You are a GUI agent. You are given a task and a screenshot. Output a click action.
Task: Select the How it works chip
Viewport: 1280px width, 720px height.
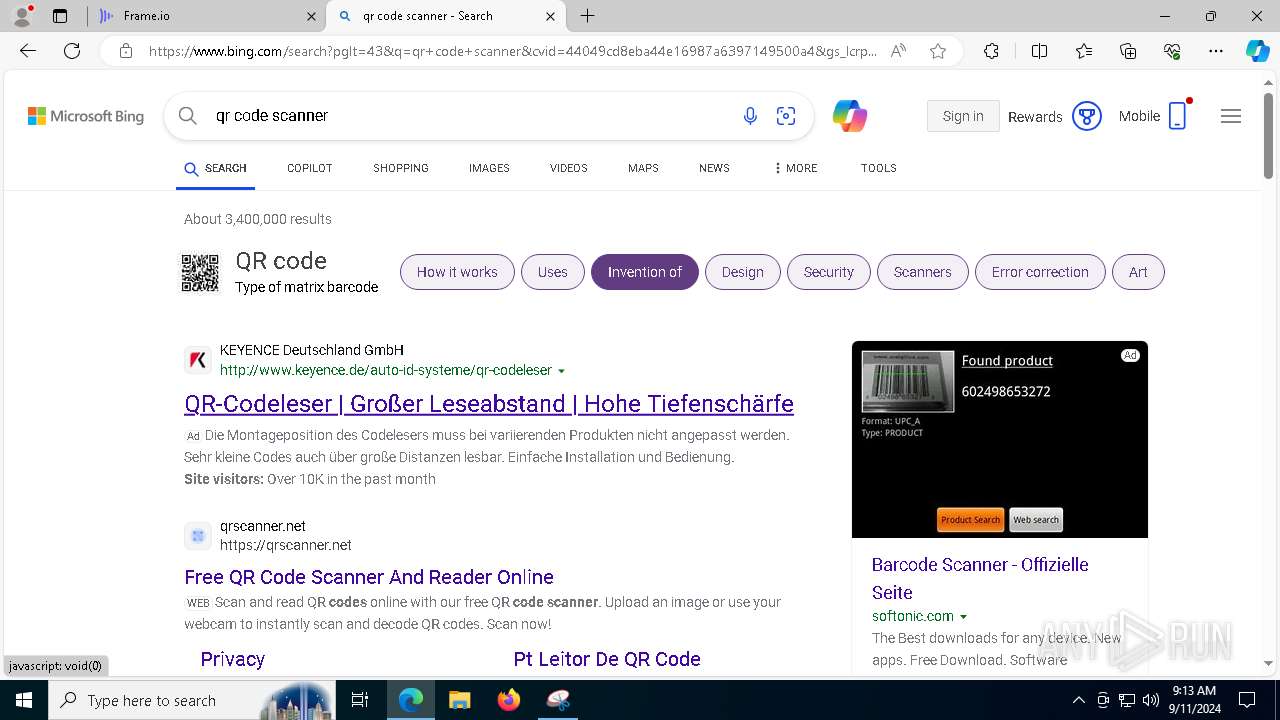click(457, 272)
